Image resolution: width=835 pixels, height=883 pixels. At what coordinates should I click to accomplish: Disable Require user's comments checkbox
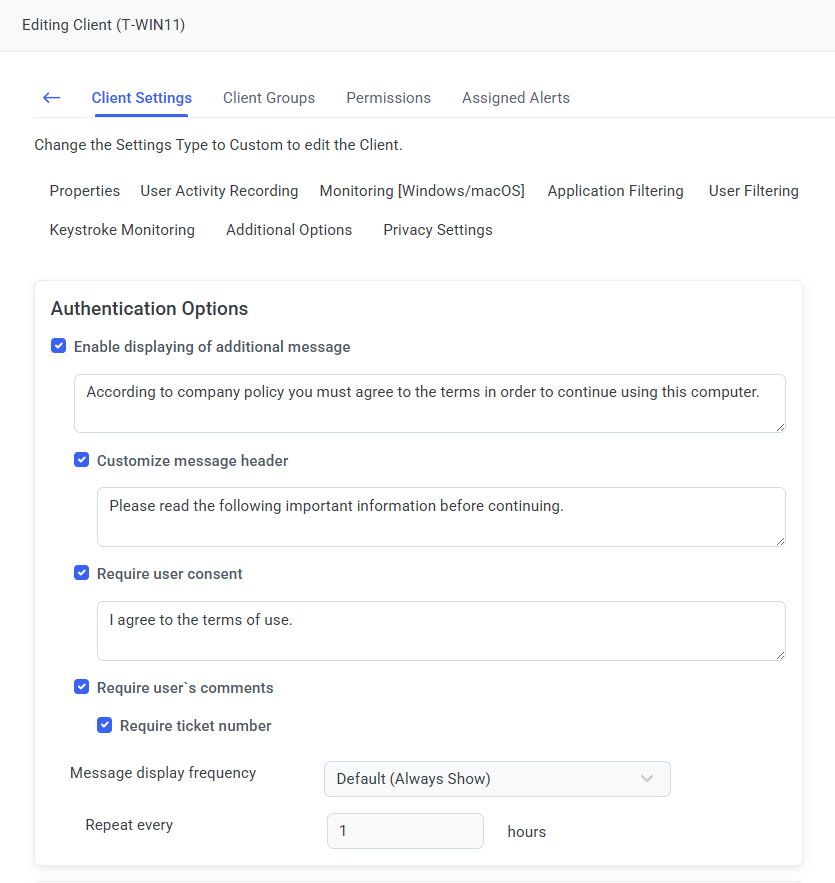click(x=82, y=688)
